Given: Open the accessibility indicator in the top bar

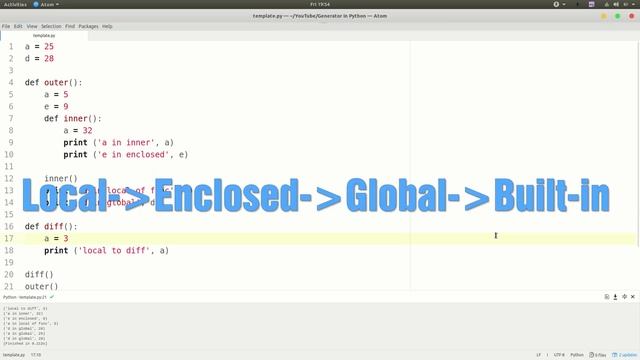Looking at the screenshot, I should coord(559,4).
